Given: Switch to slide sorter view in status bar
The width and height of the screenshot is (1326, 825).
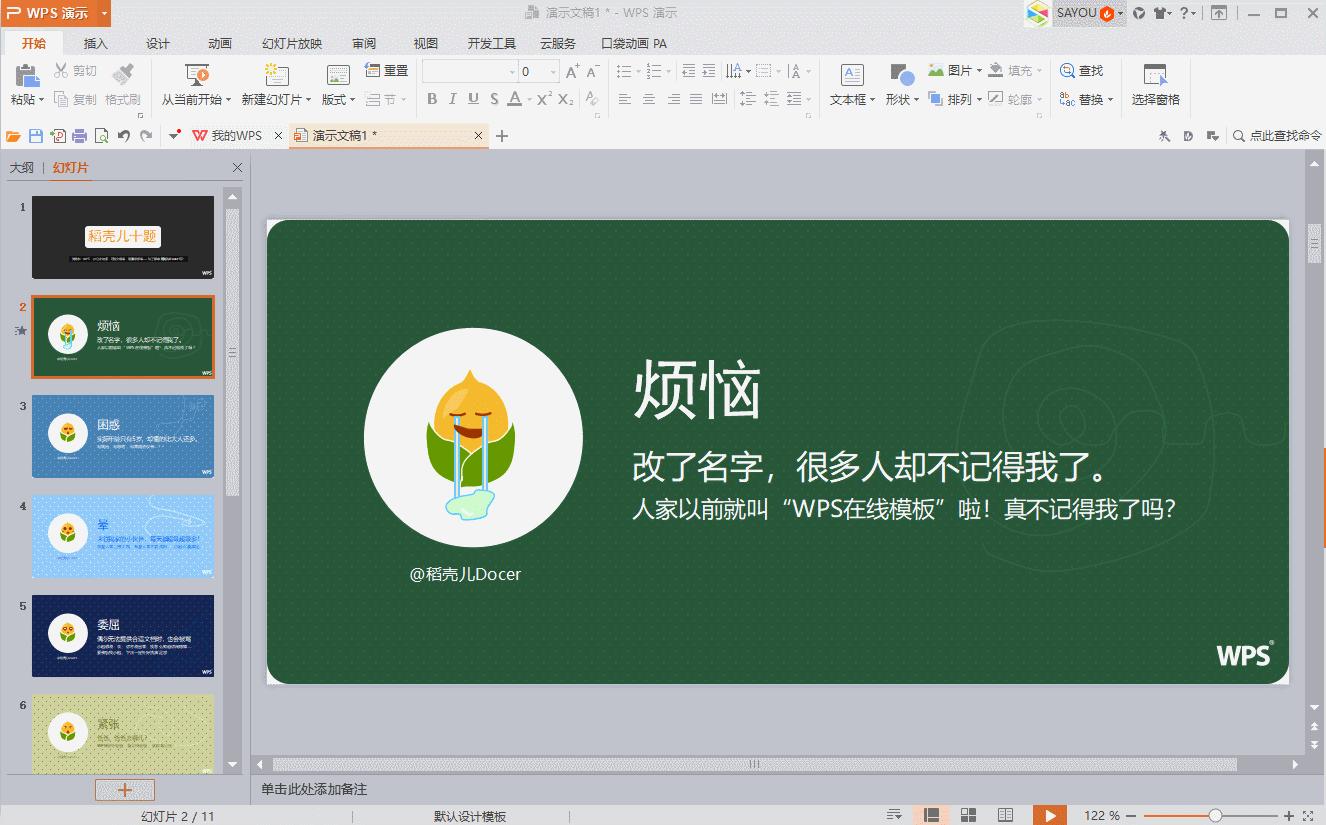Looking at the screenshot, I should (x=967, y=815).
